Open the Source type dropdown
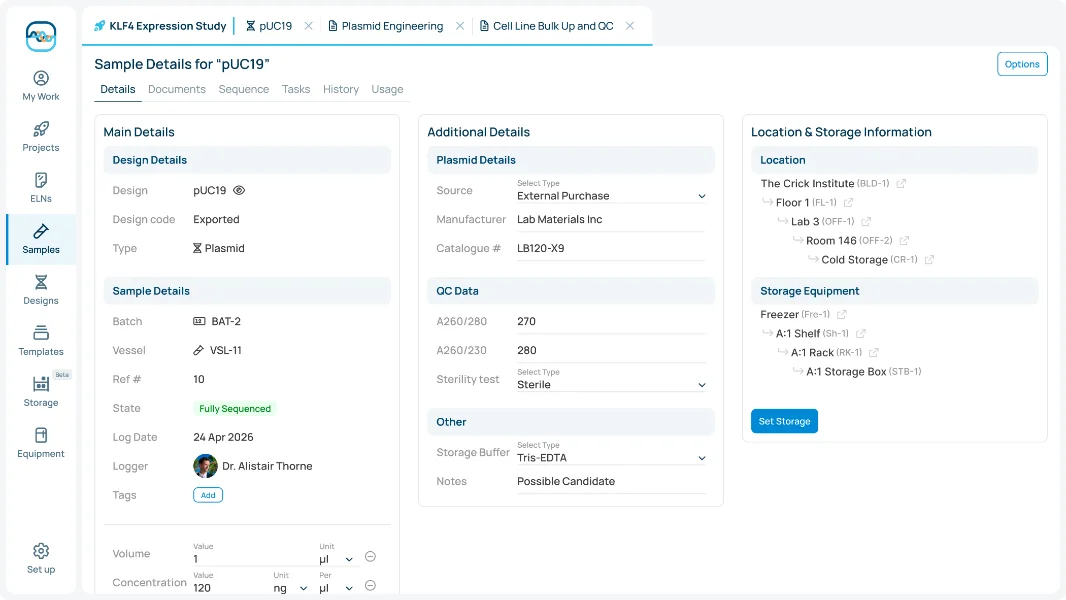 [x=611, y=192]
